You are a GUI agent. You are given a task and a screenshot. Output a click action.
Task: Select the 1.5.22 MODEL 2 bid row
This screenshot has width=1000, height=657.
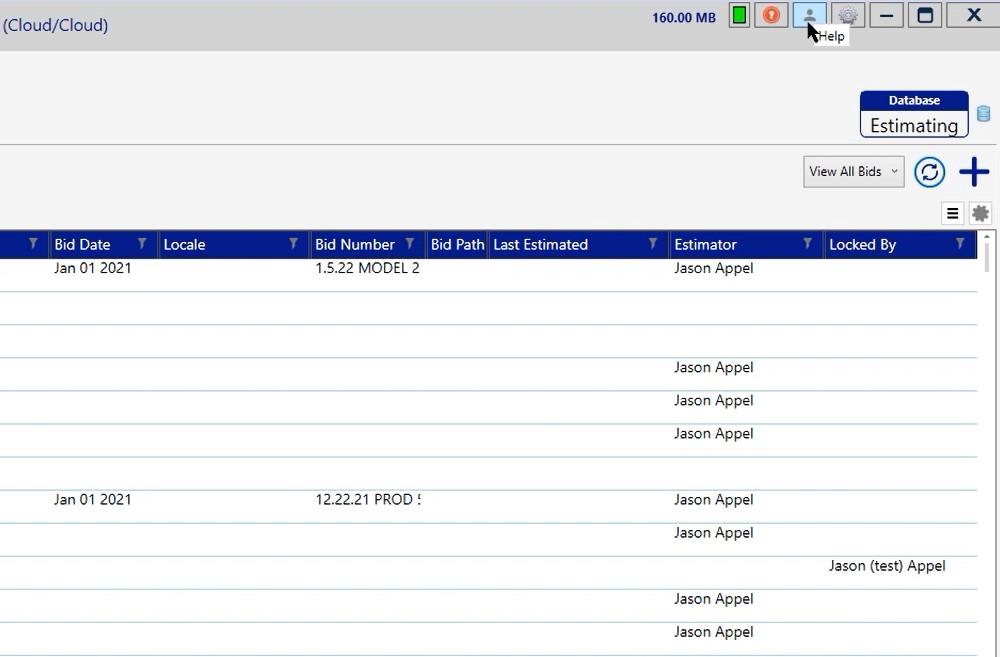point(367,268)
